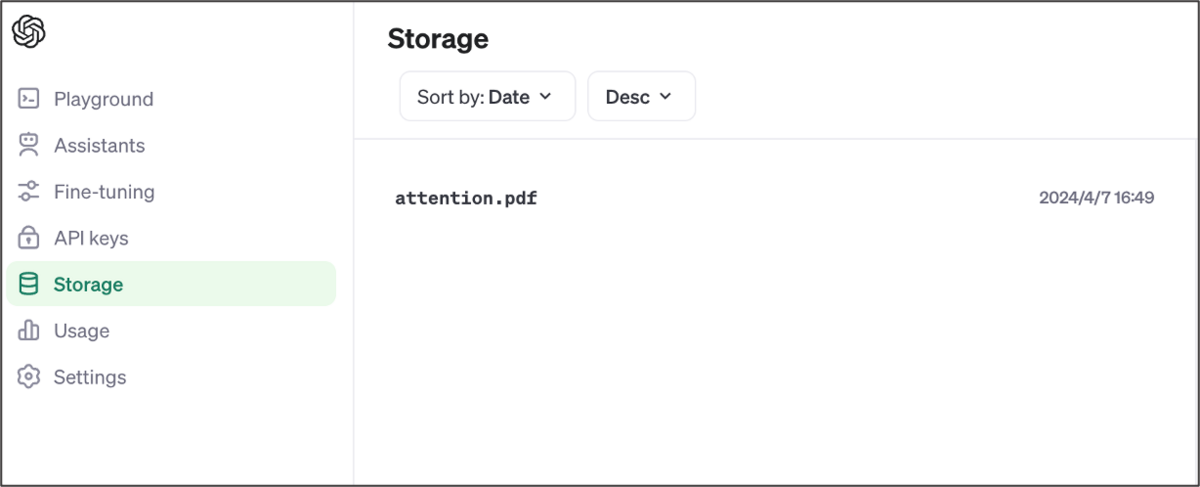Image resolution: width=1200 pixels, height=487 pixels.
Task: Click the Storage database icon
Action: [29, 284]
